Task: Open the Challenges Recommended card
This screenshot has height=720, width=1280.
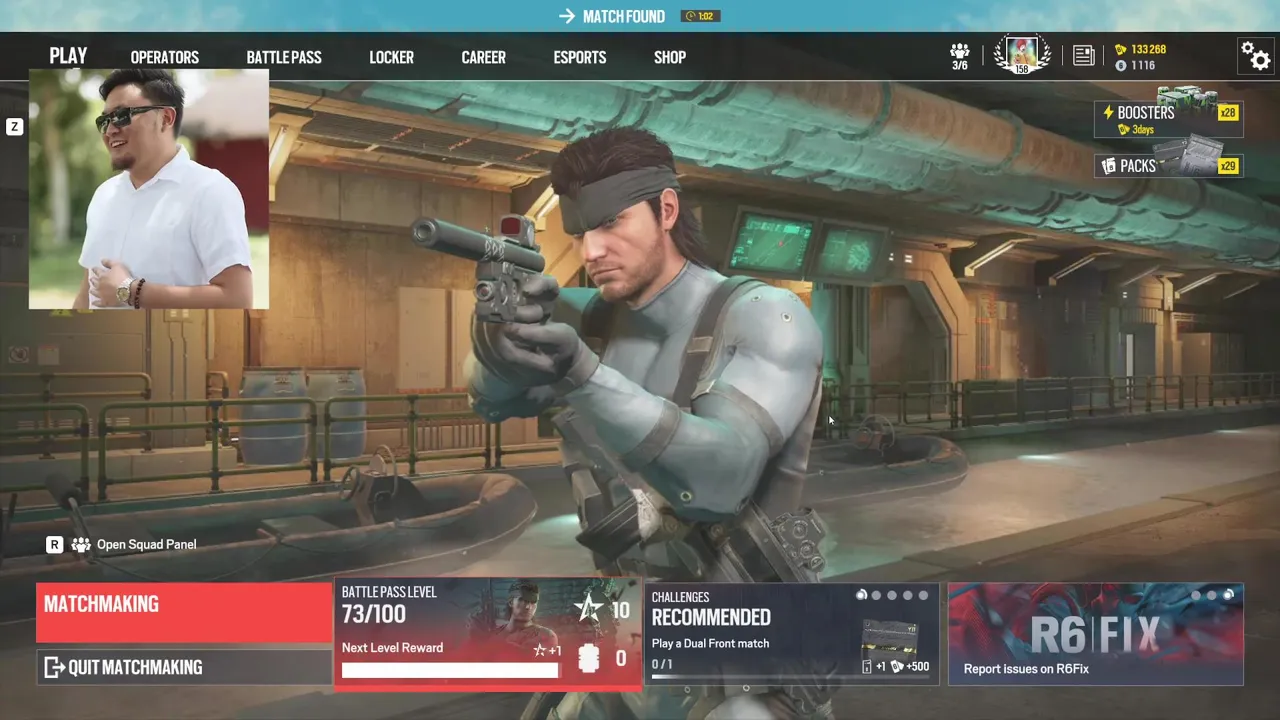Action: point(792,633)
